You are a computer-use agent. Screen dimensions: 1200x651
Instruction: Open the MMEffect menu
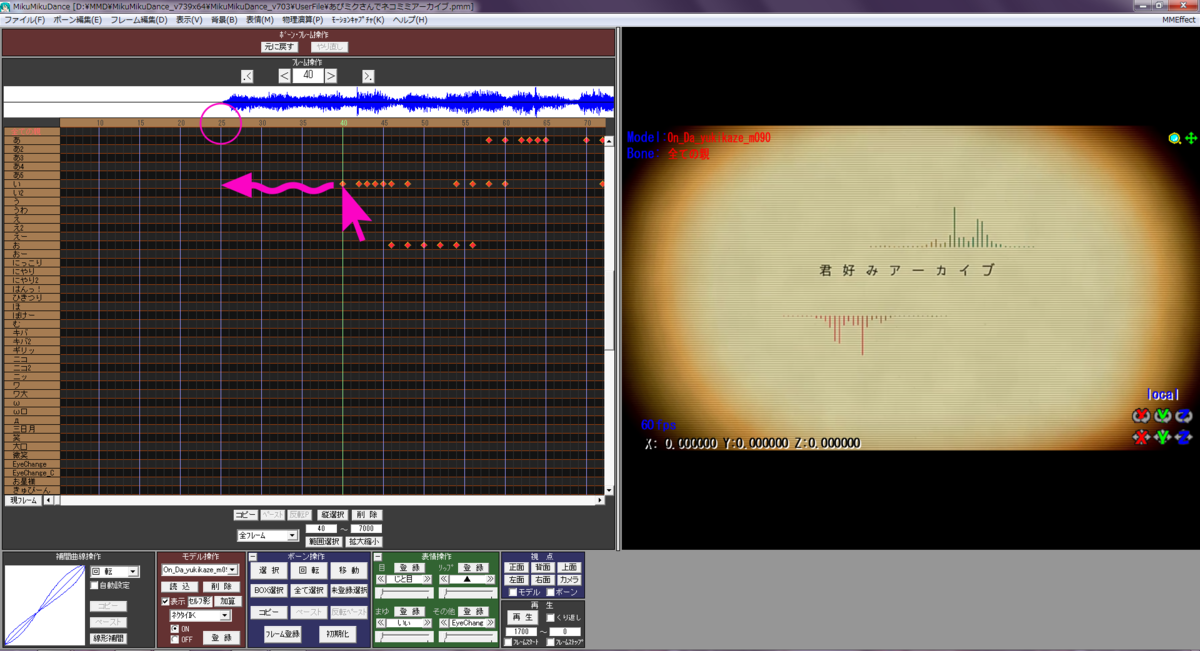[x=1178, y=20]
